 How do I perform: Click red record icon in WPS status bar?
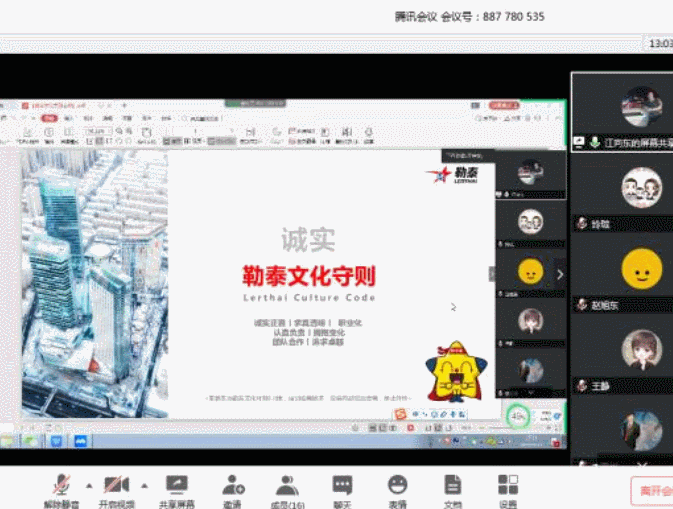tap(410, 428)
